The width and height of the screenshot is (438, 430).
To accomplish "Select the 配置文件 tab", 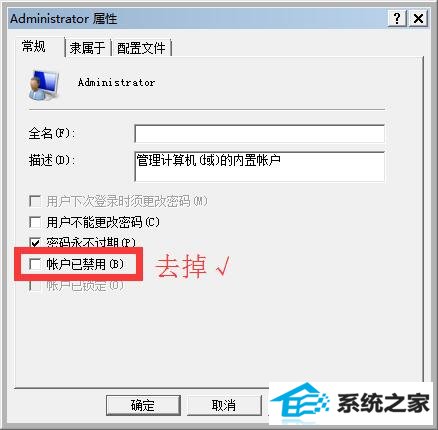I will [x=141, y=48].
